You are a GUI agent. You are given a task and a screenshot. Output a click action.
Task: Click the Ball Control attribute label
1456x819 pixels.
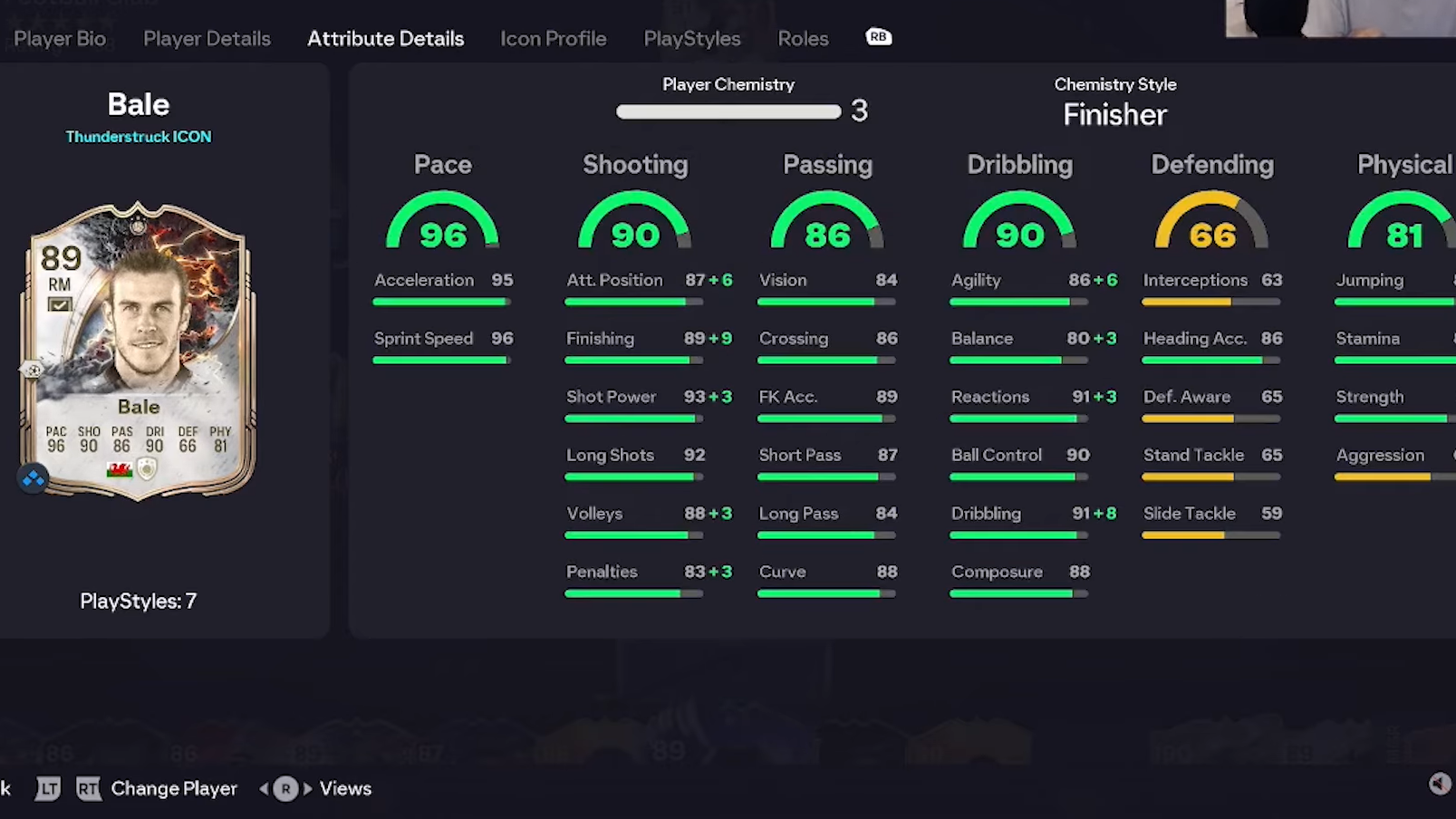[997, 456]
